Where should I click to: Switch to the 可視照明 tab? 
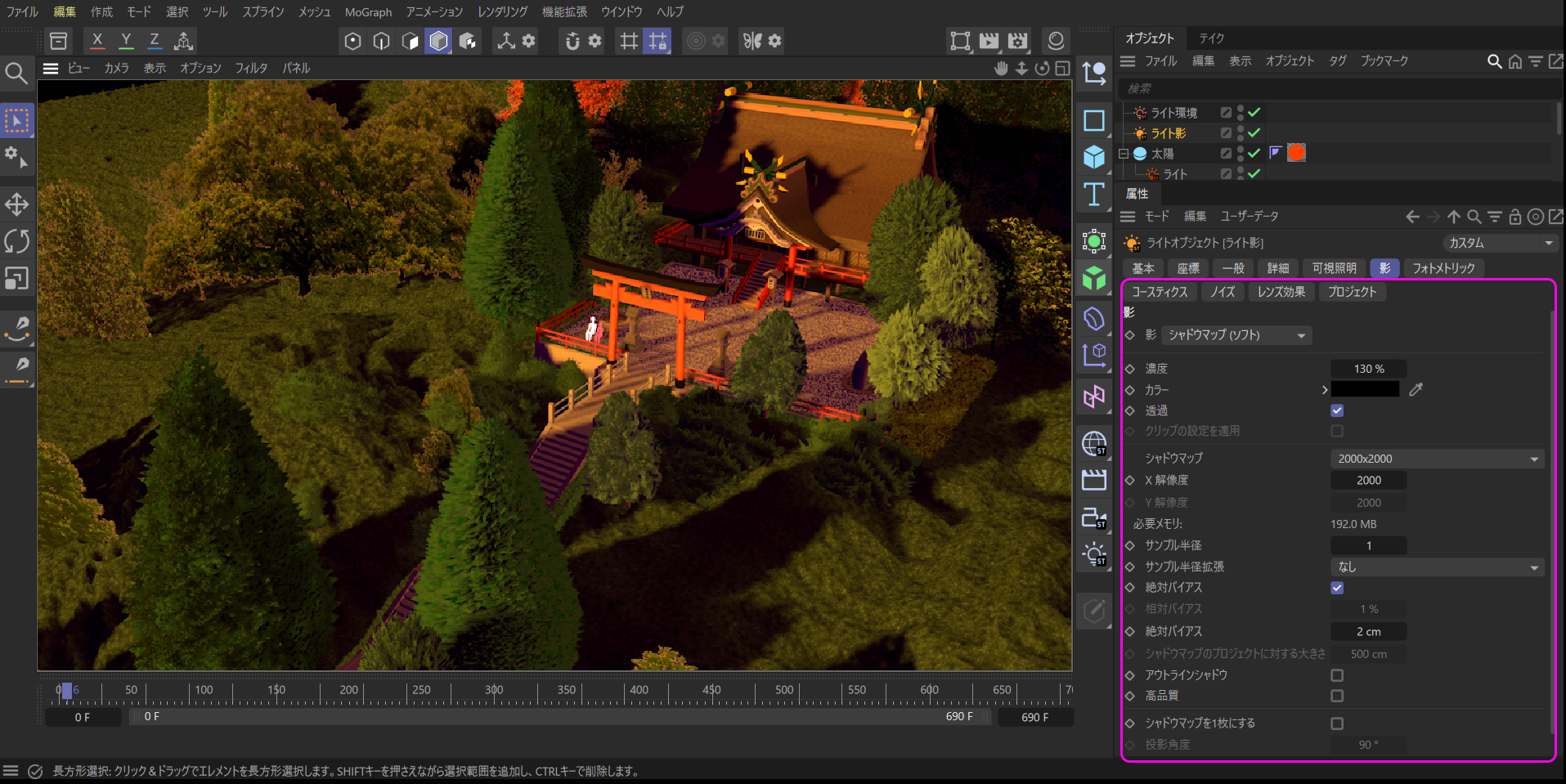[1334, 268]
